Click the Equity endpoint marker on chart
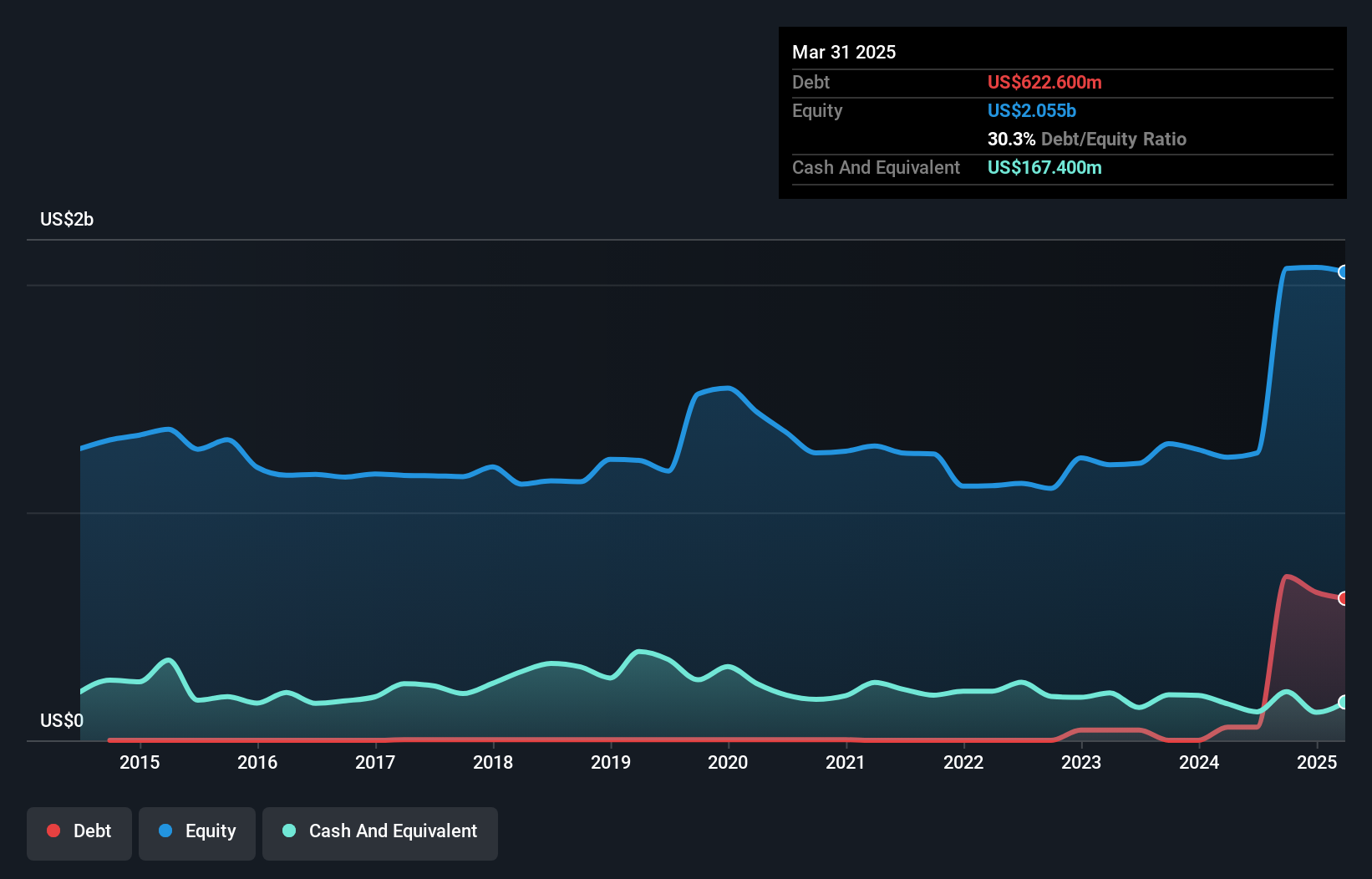The image size is (1372, 879). 1344,272
